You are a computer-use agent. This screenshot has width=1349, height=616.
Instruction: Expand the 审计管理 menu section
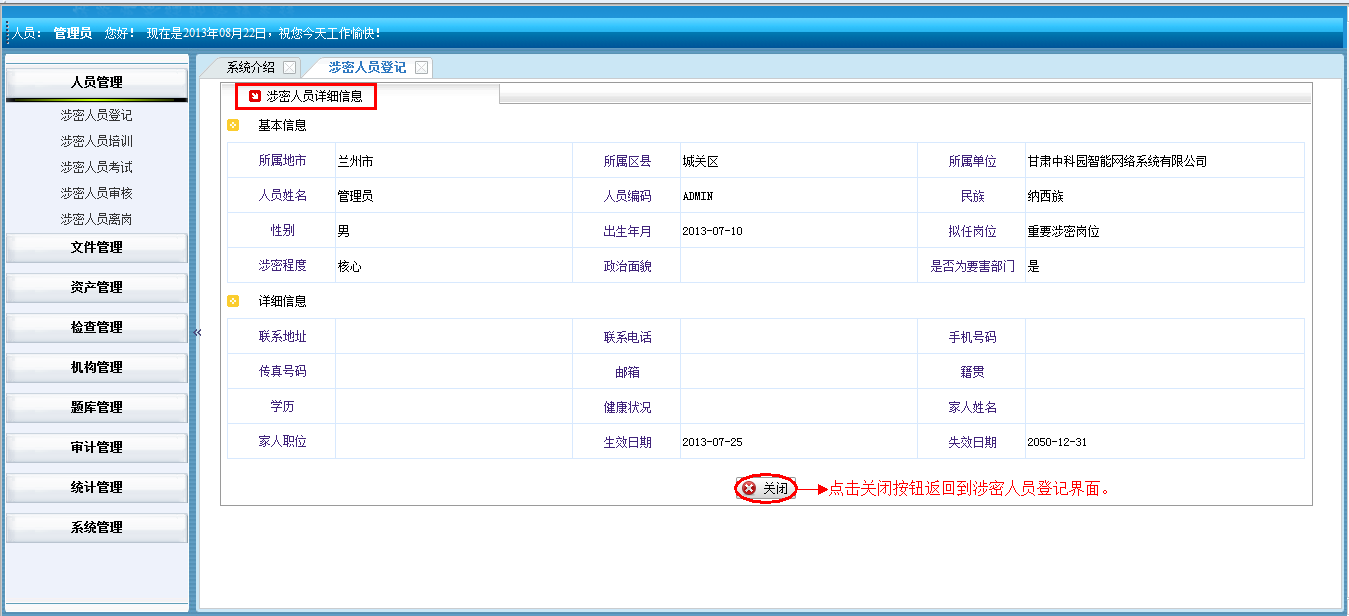[97, 447]
